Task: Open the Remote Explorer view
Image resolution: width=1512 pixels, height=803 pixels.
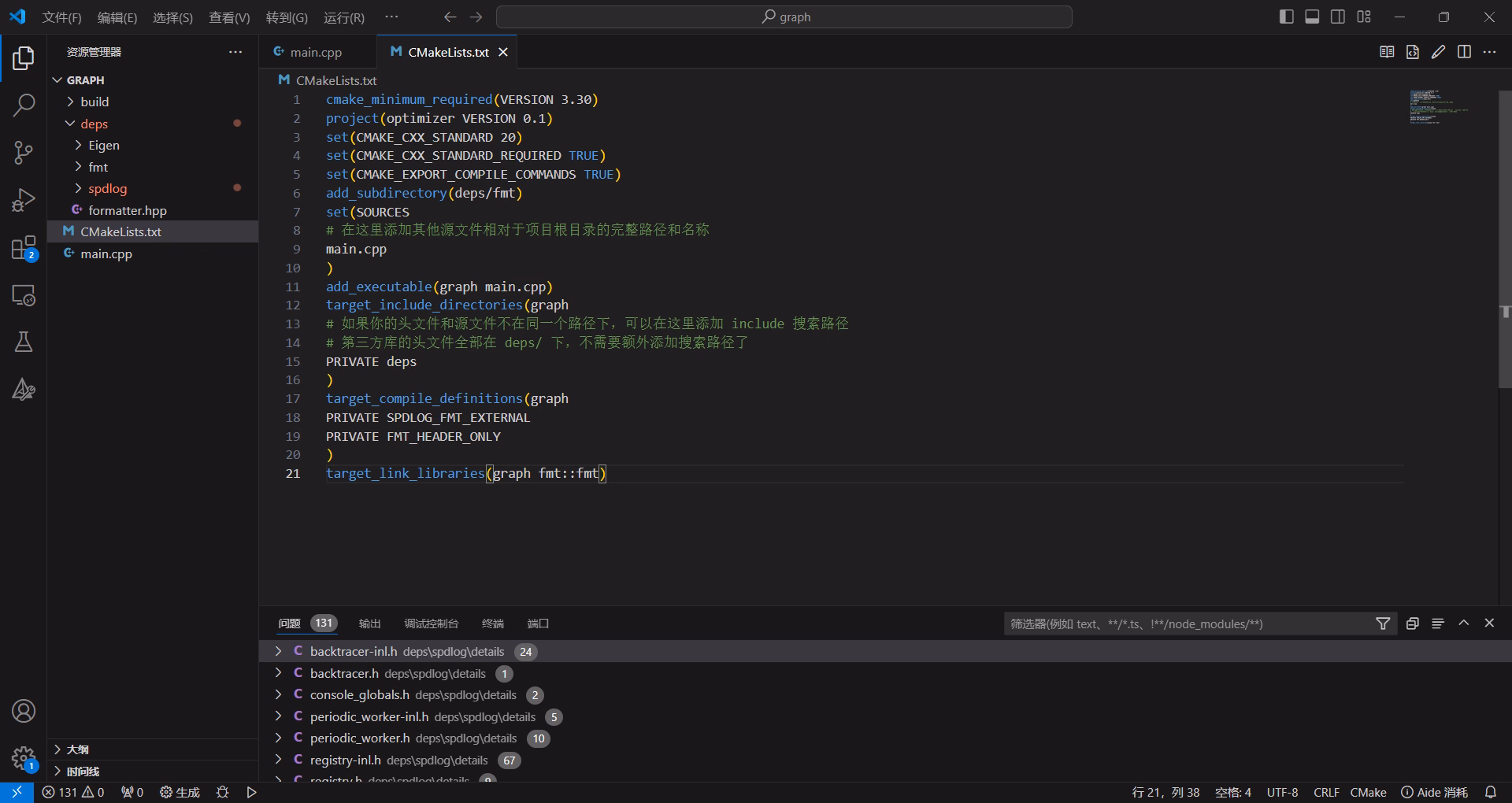Action: (24, 295)
